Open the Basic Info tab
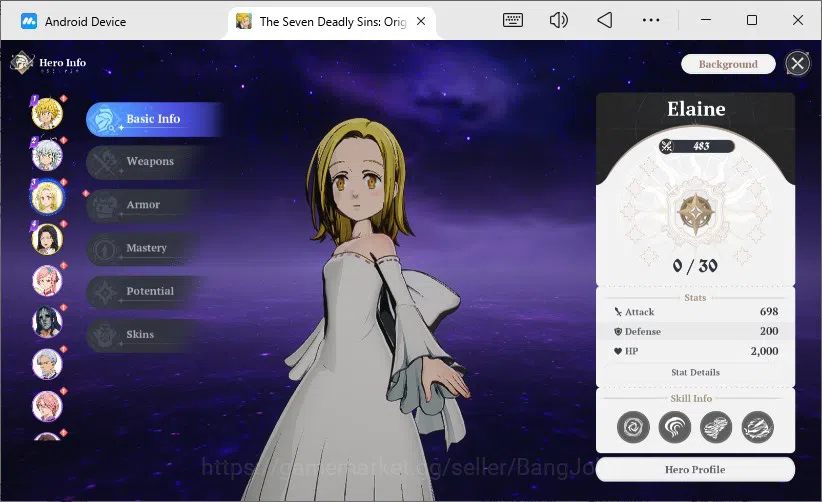The height and width of the screenshot is (502, 822). 154,119
